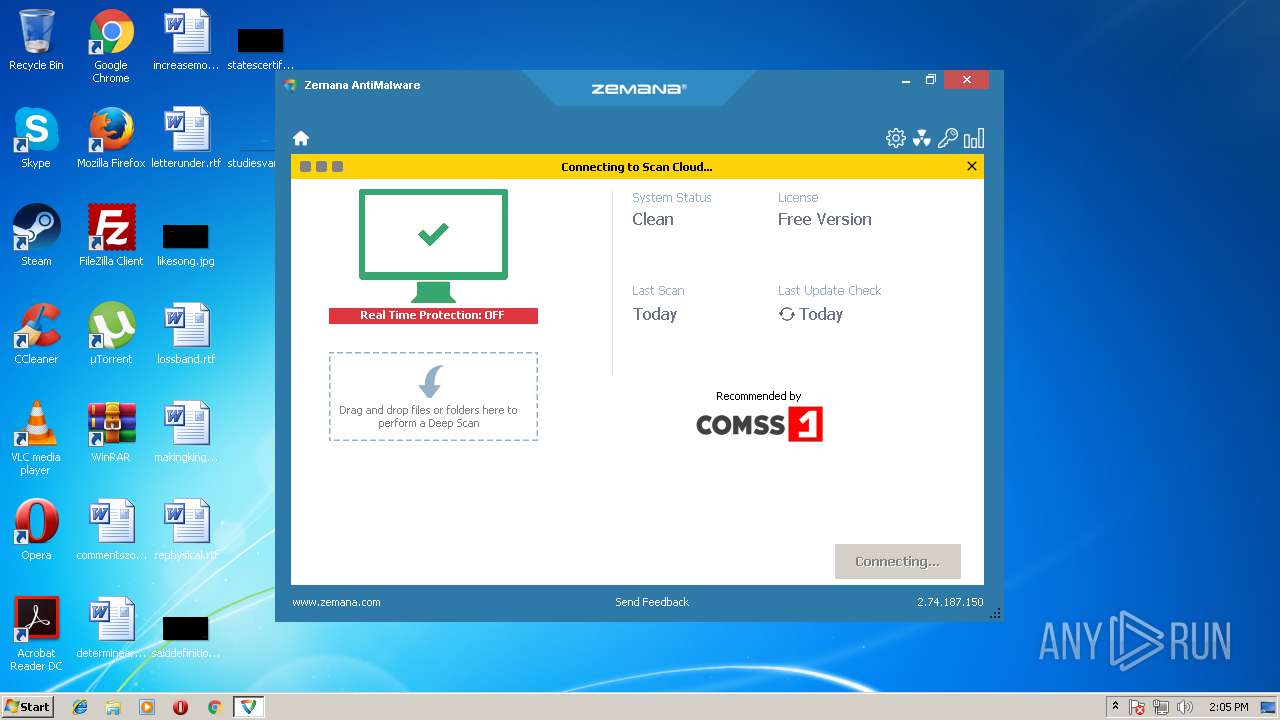
Task: Open the Windows Start menu
Action: pyautogui.click(x=28, y=707)
